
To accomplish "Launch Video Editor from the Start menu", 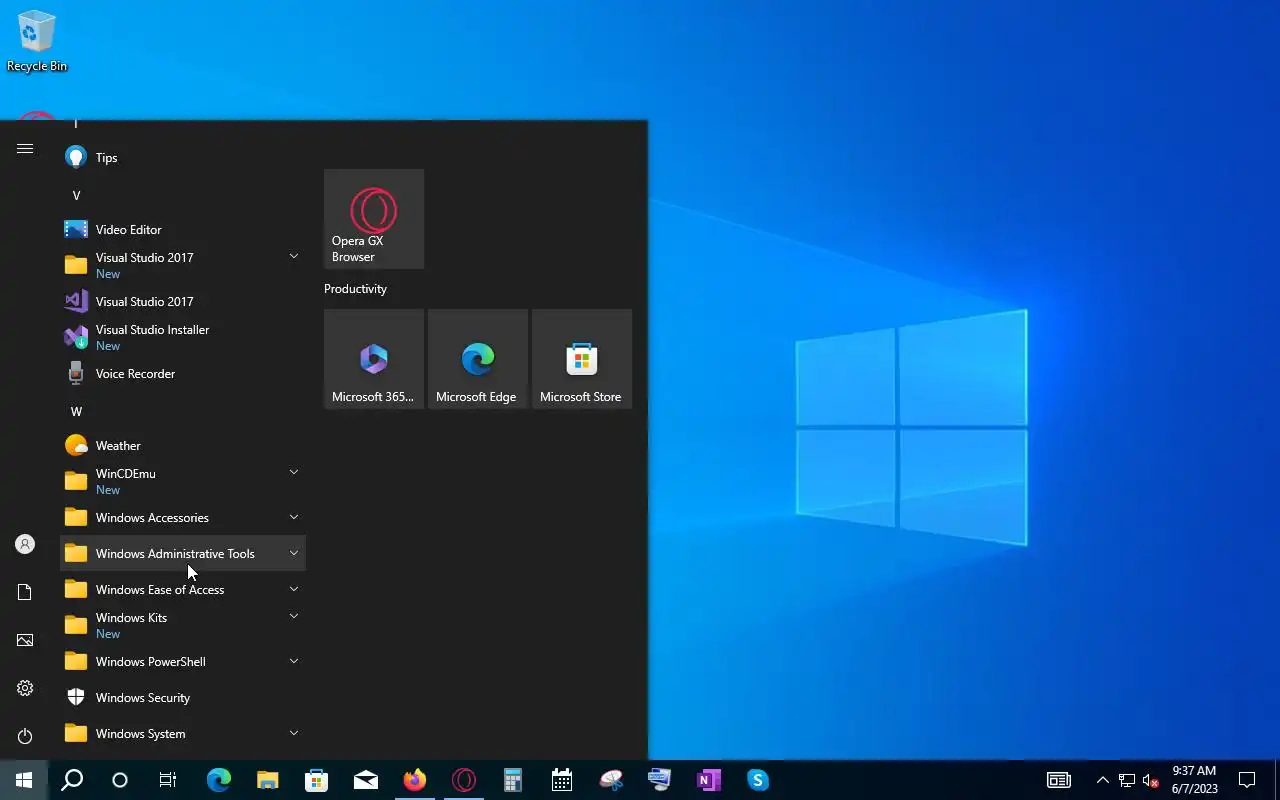I will pos(183,229).
